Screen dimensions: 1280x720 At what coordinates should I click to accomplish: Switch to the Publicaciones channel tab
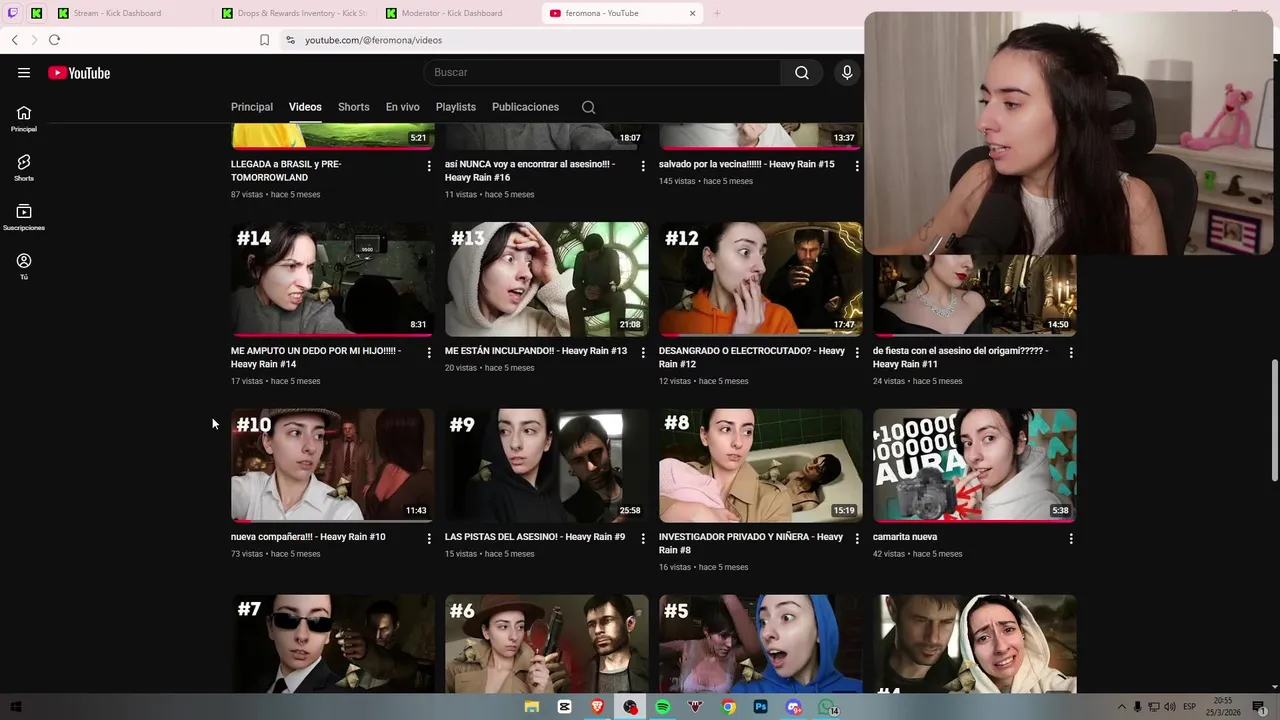(525, 107)
